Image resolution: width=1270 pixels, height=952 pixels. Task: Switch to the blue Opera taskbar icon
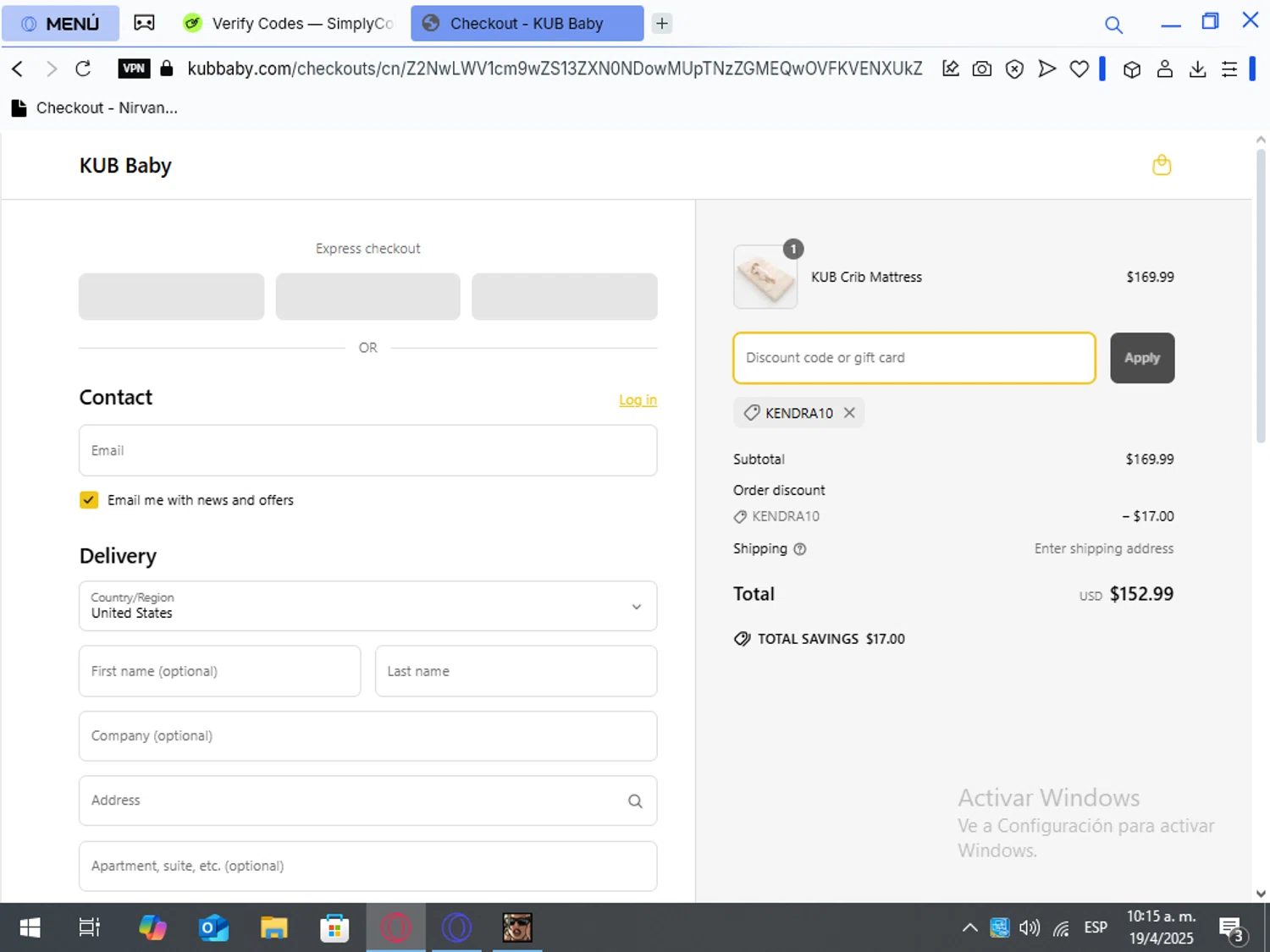tap(456, 928)
